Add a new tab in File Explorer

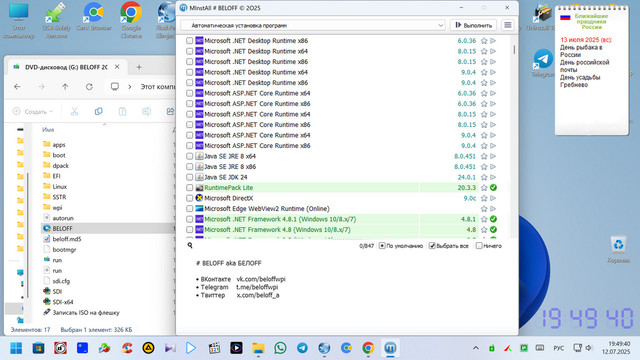click(x=139, y=67)
